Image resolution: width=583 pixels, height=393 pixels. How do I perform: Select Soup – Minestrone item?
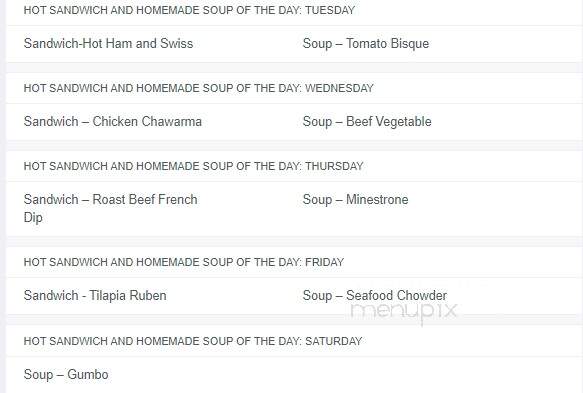(x=355, y=200)
